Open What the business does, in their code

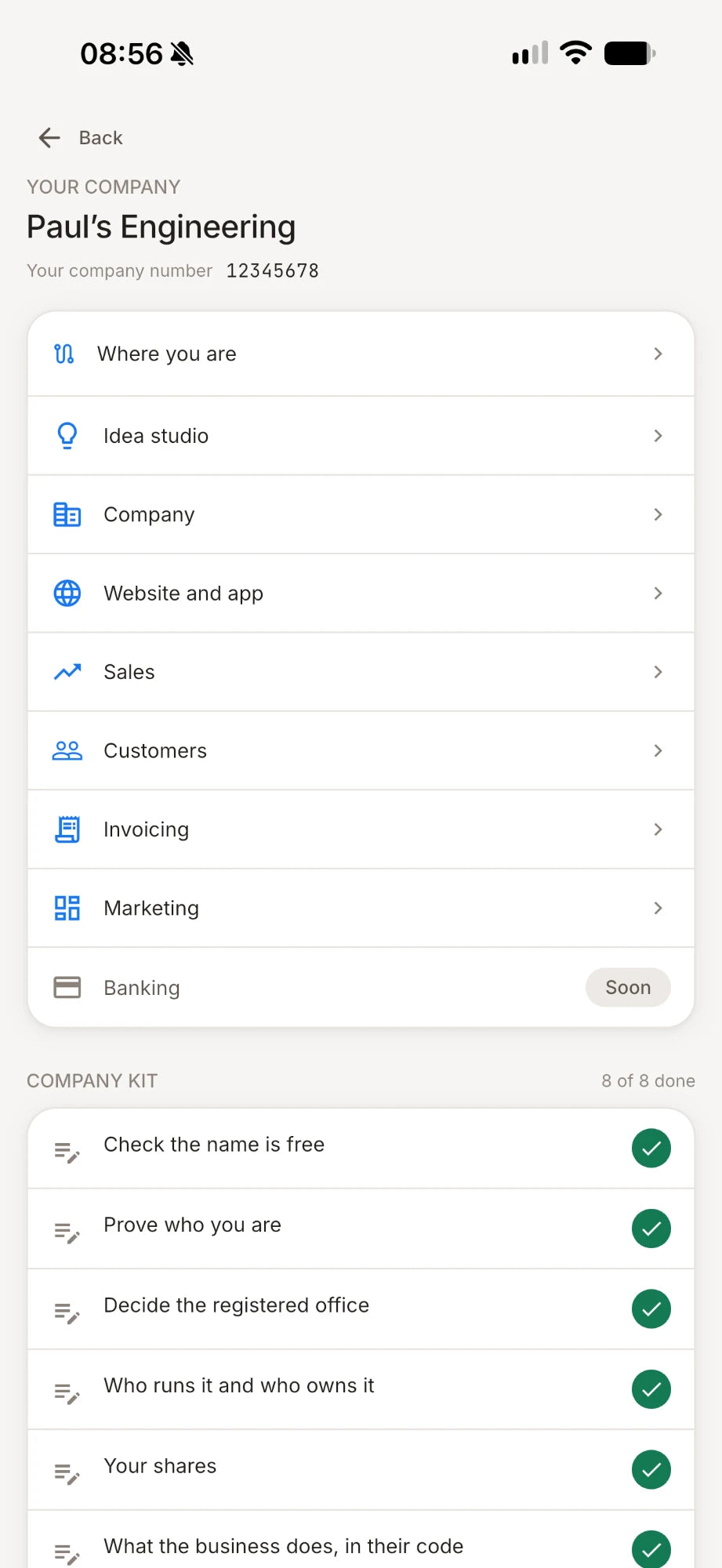pyautogui.click(x=361, y=1540)
